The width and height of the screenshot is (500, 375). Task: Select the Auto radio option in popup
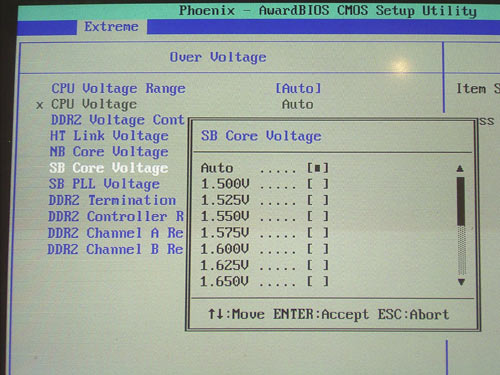click(265, 168)
